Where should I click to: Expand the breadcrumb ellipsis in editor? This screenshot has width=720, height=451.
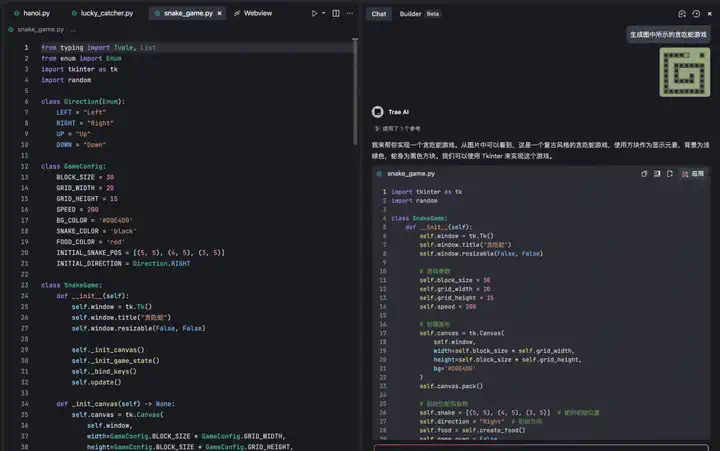click(73, 29)
